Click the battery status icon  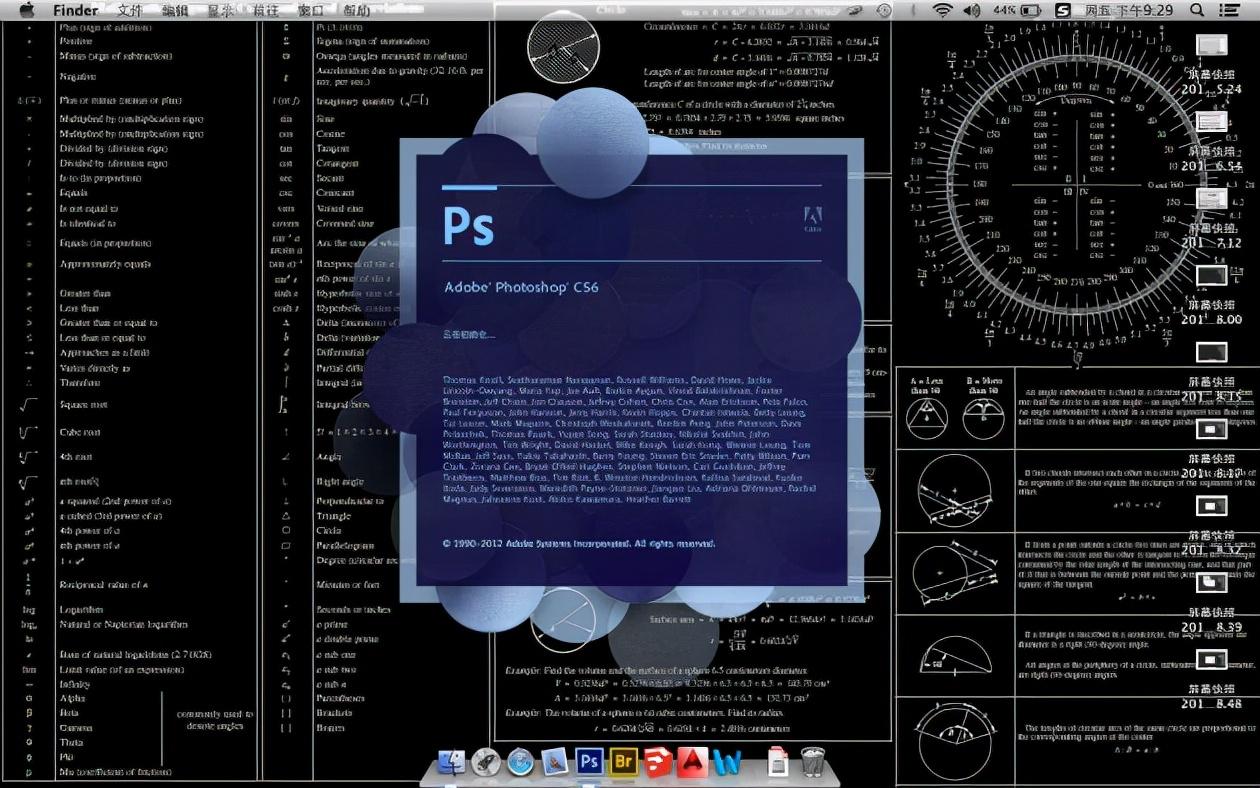click(1030, 10)
